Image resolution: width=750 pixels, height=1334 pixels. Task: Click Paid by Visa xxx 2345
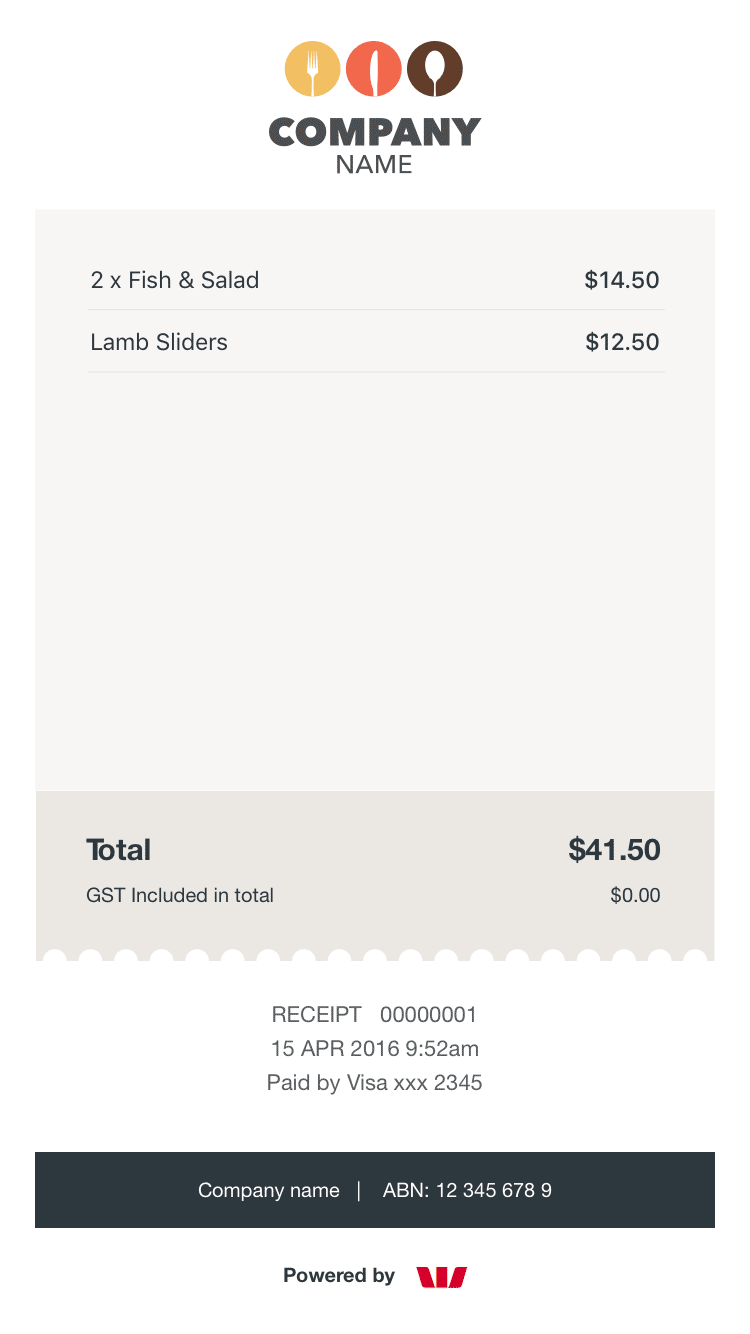375,1083
